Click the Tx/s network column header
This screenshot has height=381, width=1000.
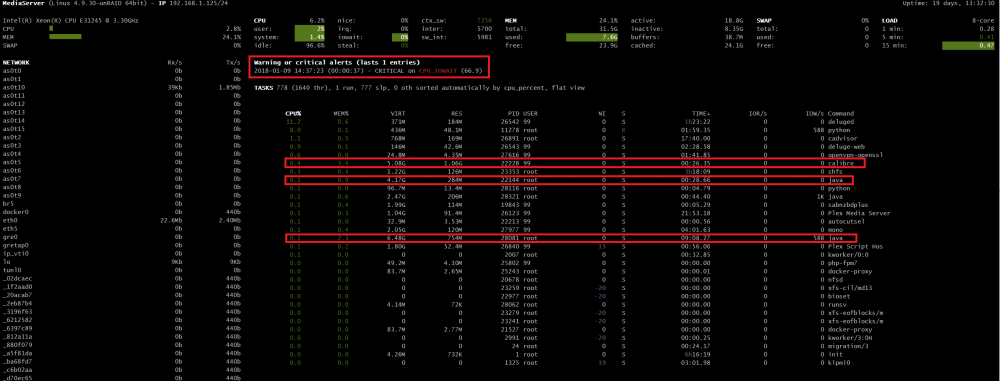[x=233, y=63]
